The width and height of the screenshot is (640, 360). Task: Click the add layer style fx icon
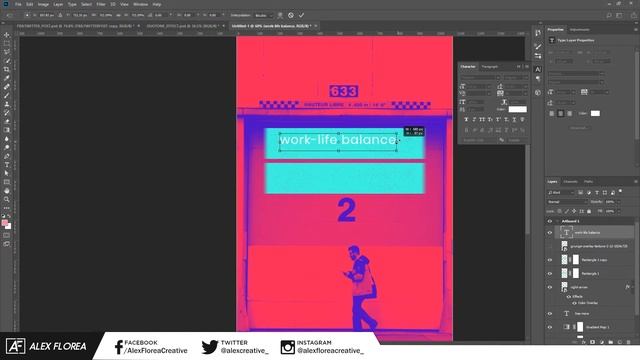tap(583, 342)
